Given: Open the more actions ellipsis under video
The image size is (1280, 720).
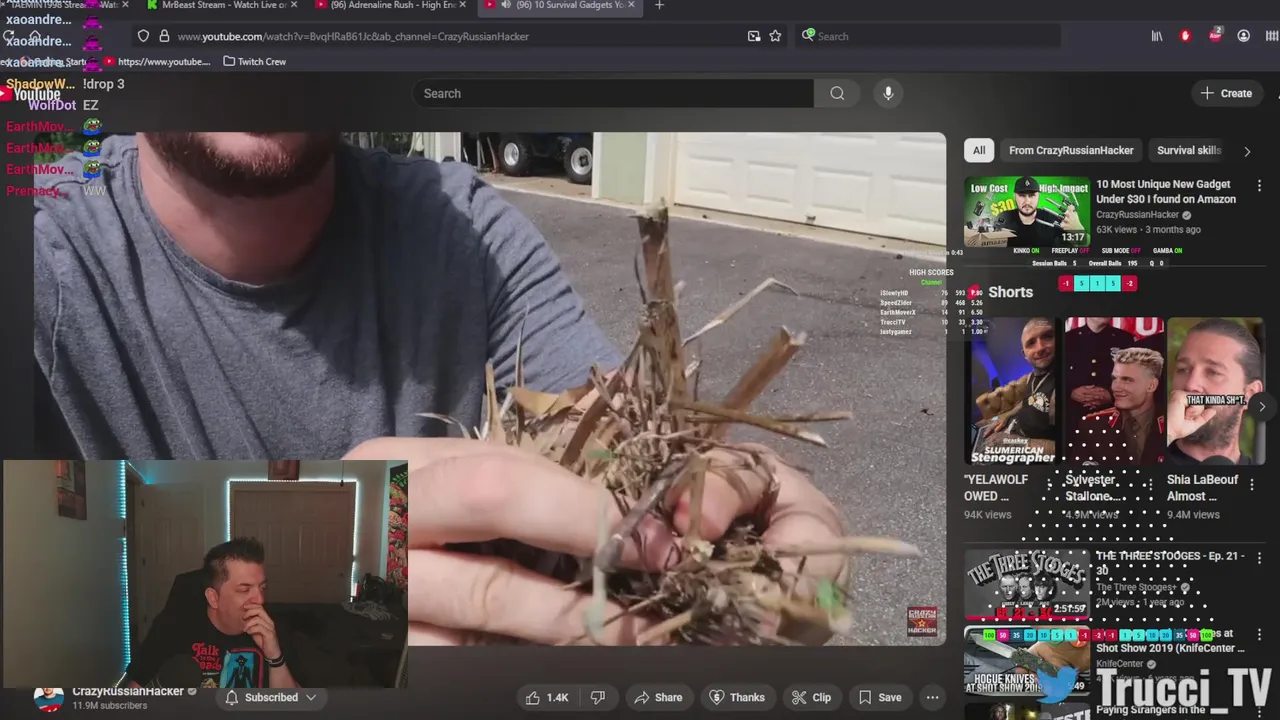Looking at the screenshot, I should coord(932,697).
